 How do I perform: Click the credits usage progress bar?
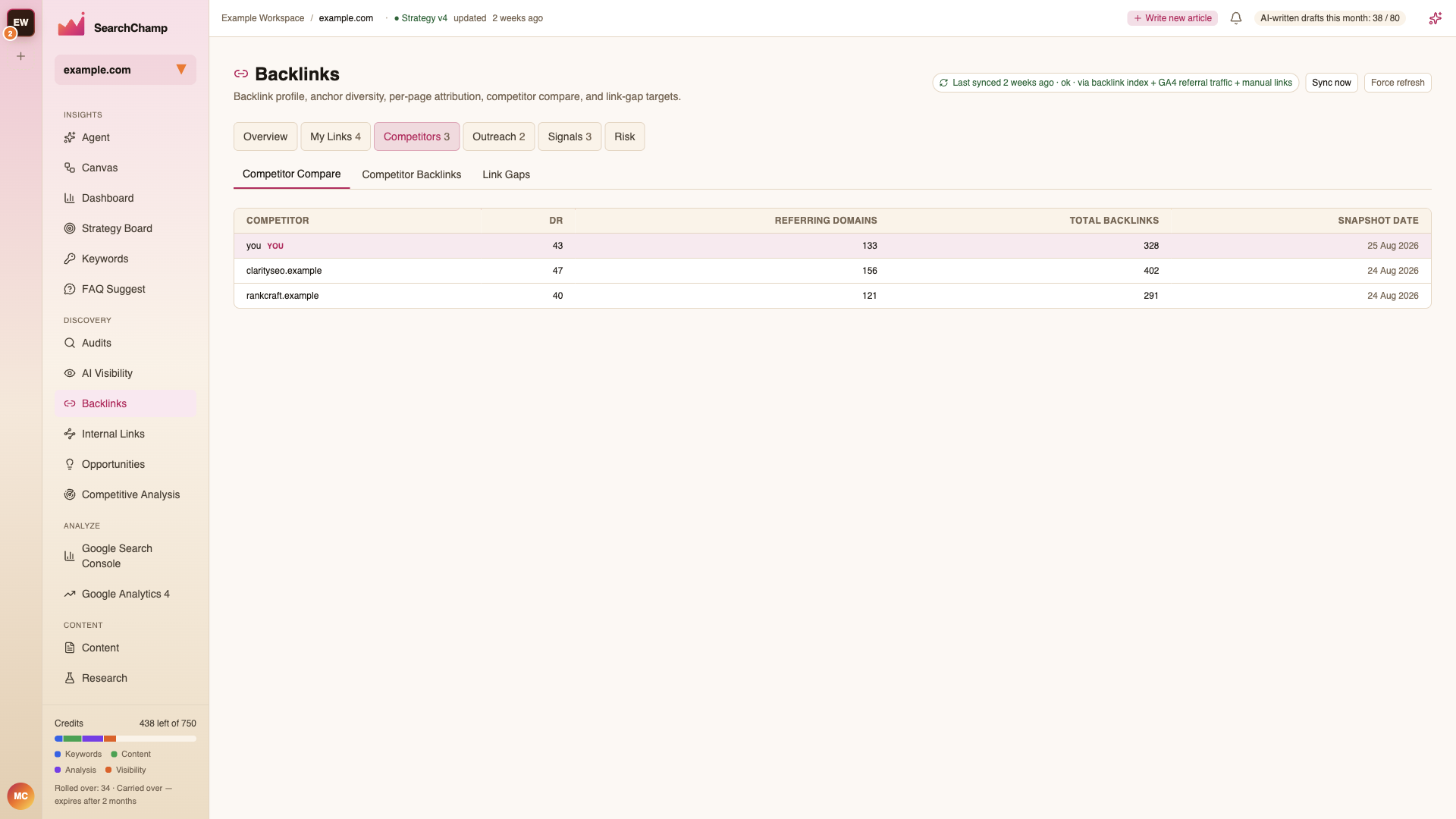125,739
